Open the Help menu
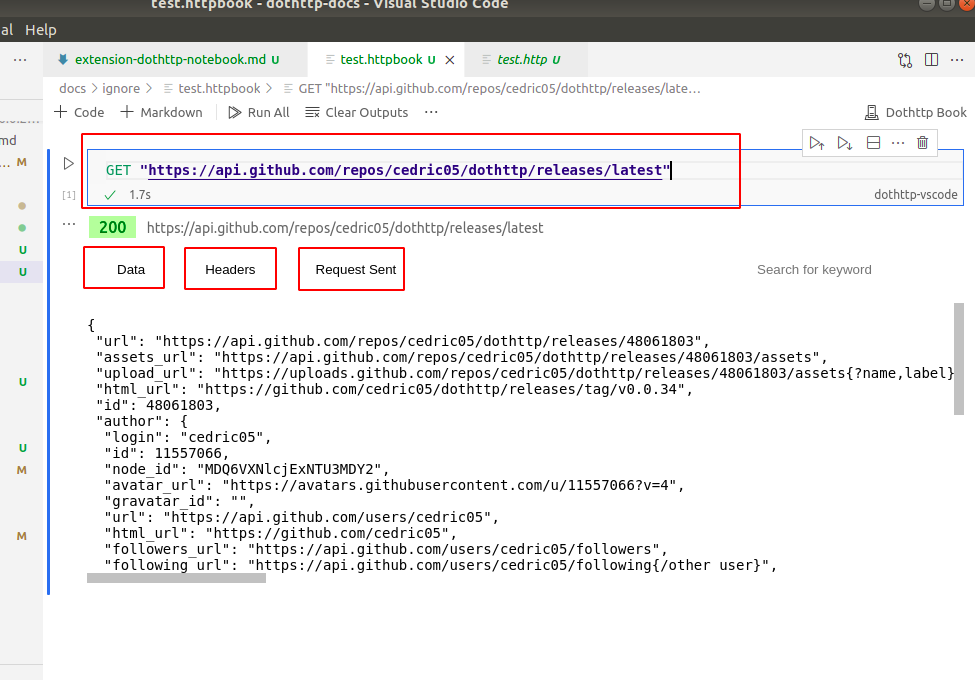Image resolution: width=975 pixels, height=680 pixels. 40,30
